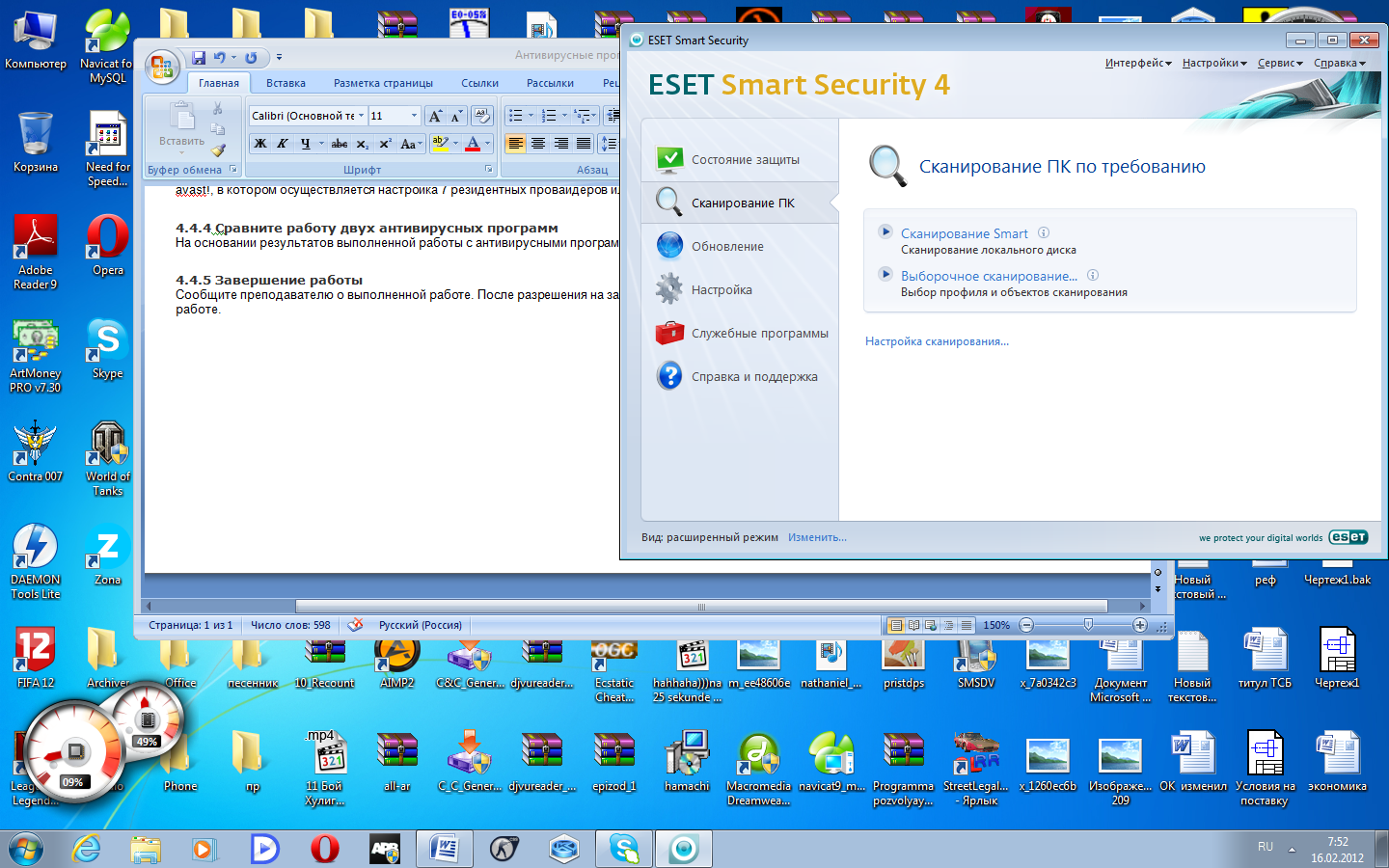Image resolution: width=1389 pixels, height=868 pixels.
Task: Select Full Screen Reading view icon in Word's status bar
Action: pos(913,625)
